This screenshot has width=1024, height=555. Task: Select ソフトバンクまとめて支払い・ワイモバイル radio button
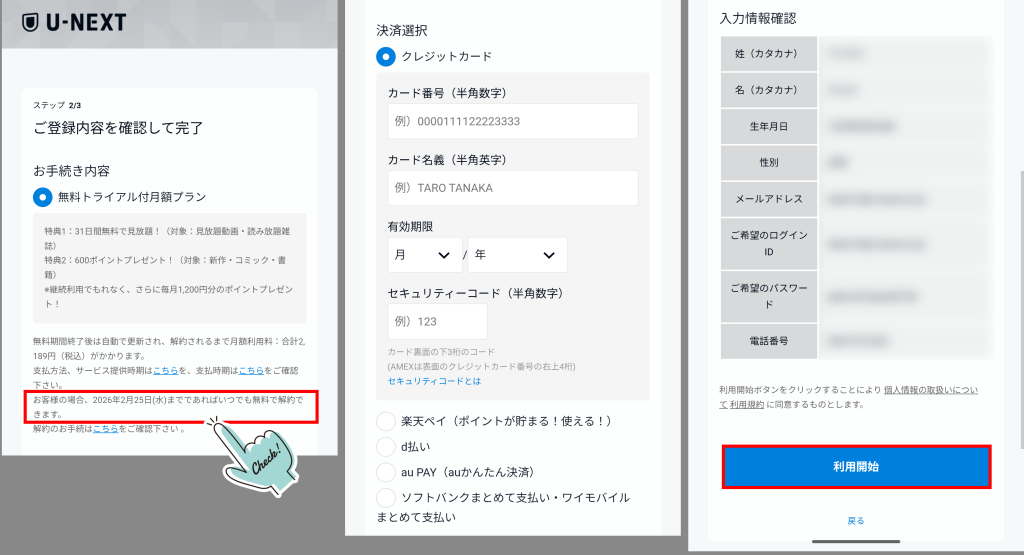click(x=386, y=497)
